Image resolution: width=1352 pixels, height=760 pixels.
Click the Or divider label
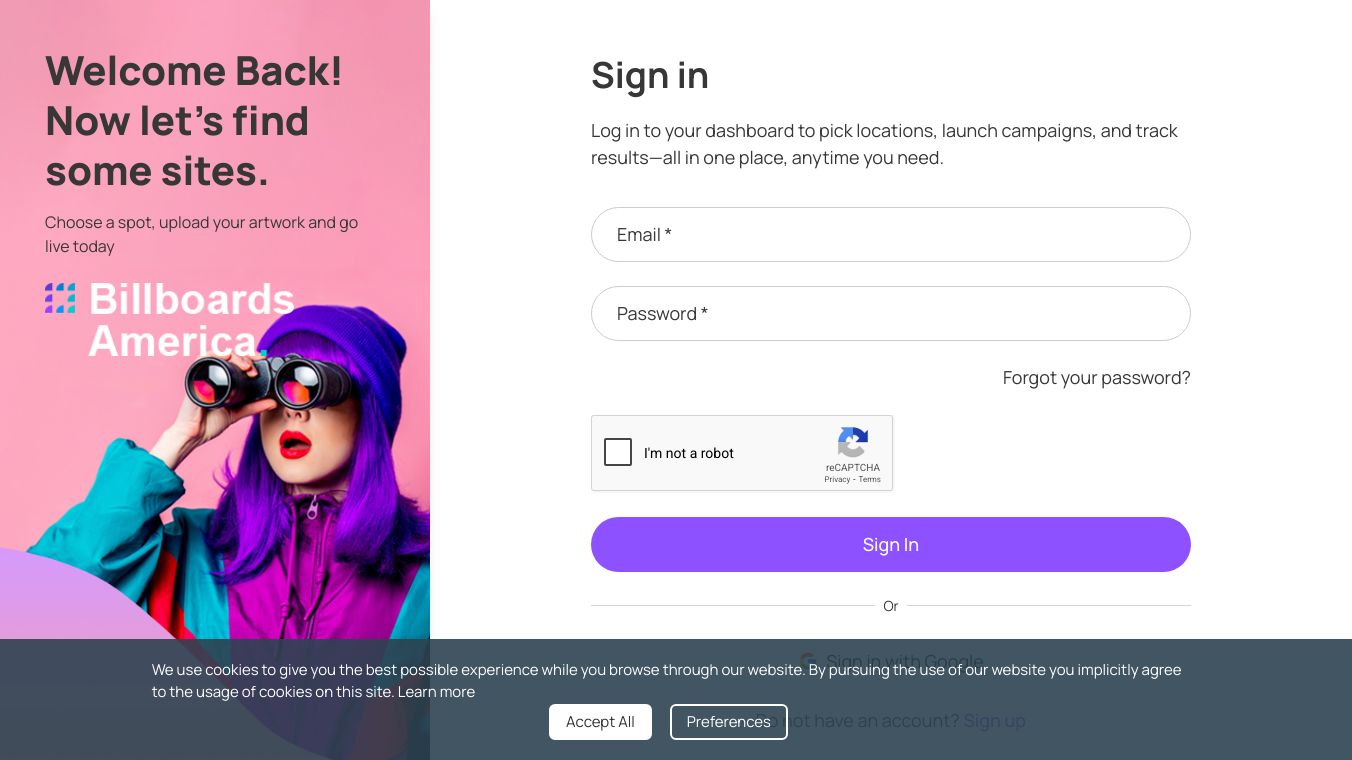tap(890, 606)
